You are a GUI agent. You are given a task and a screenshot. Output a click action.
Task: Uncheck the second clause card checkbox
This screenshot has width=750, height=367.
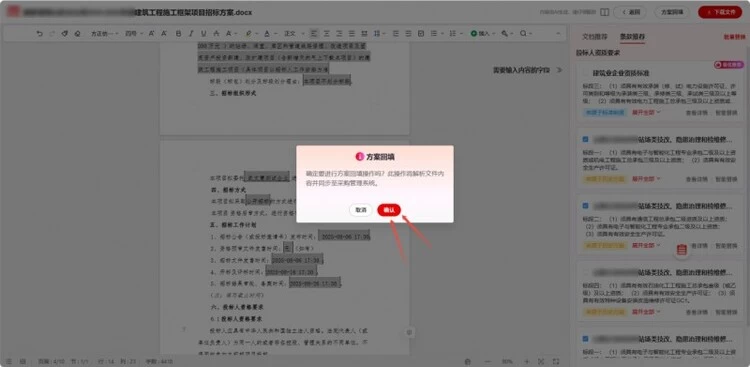(585, 139)
